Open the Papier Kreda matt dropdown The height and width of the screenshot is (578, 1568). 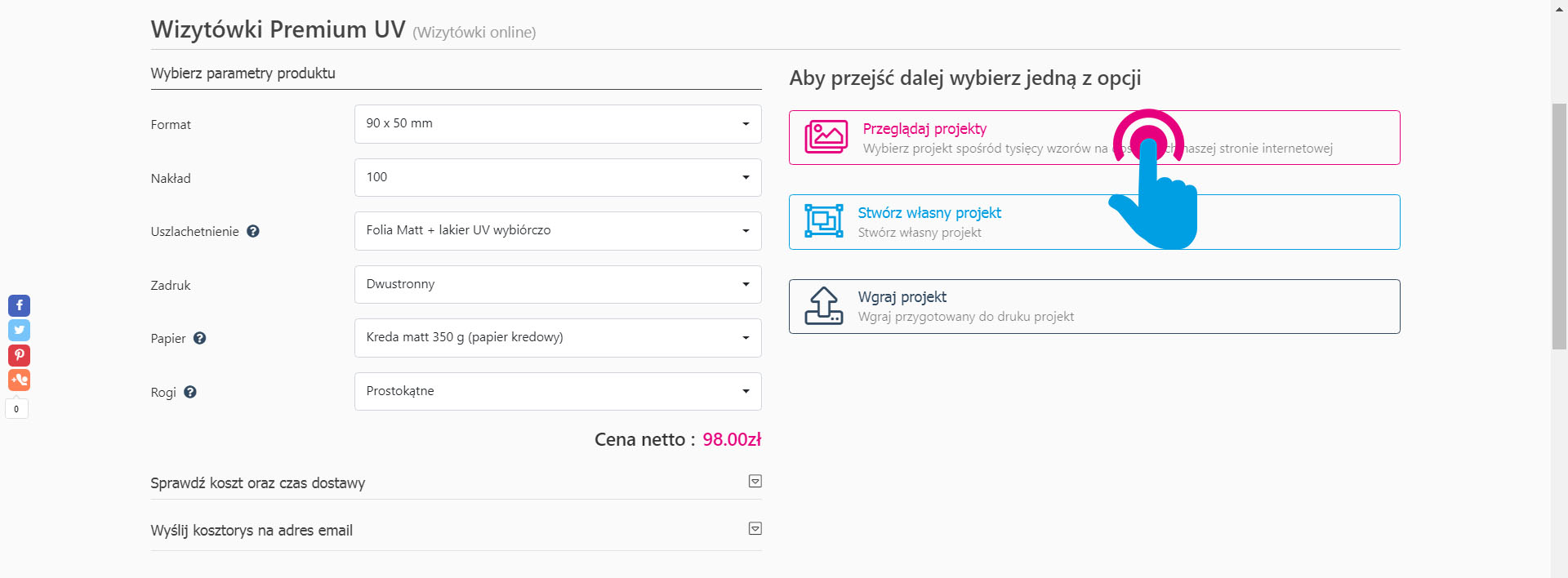557,338
